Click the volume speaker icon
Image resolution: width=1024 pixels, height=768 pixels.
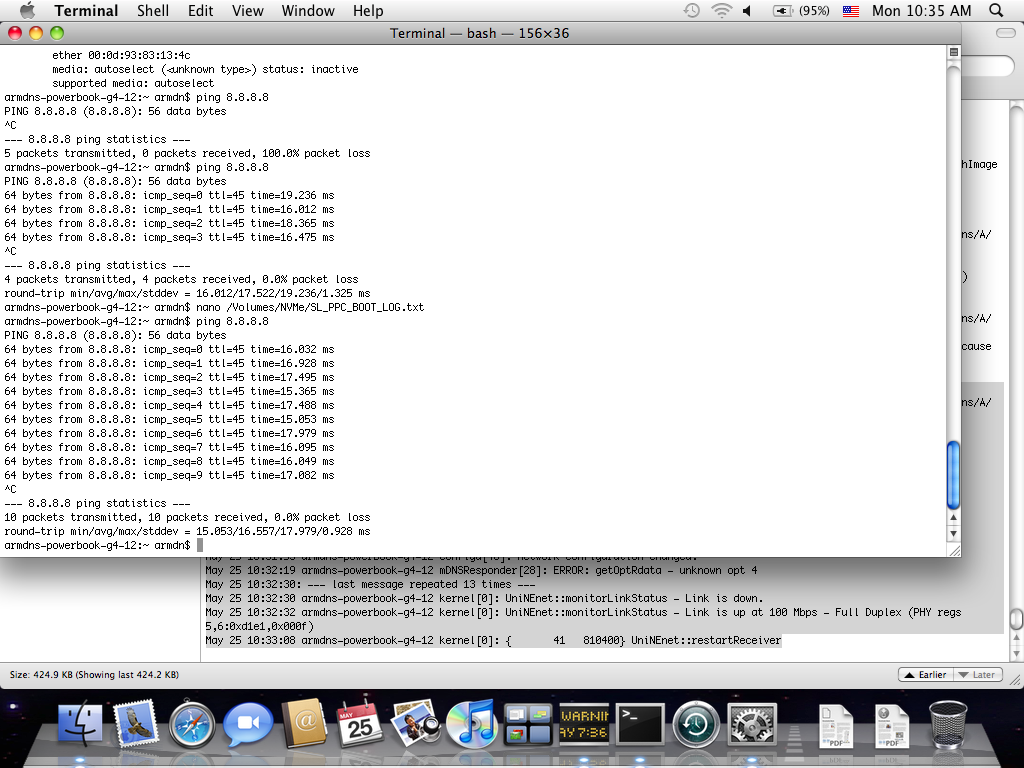coord(747,10)
